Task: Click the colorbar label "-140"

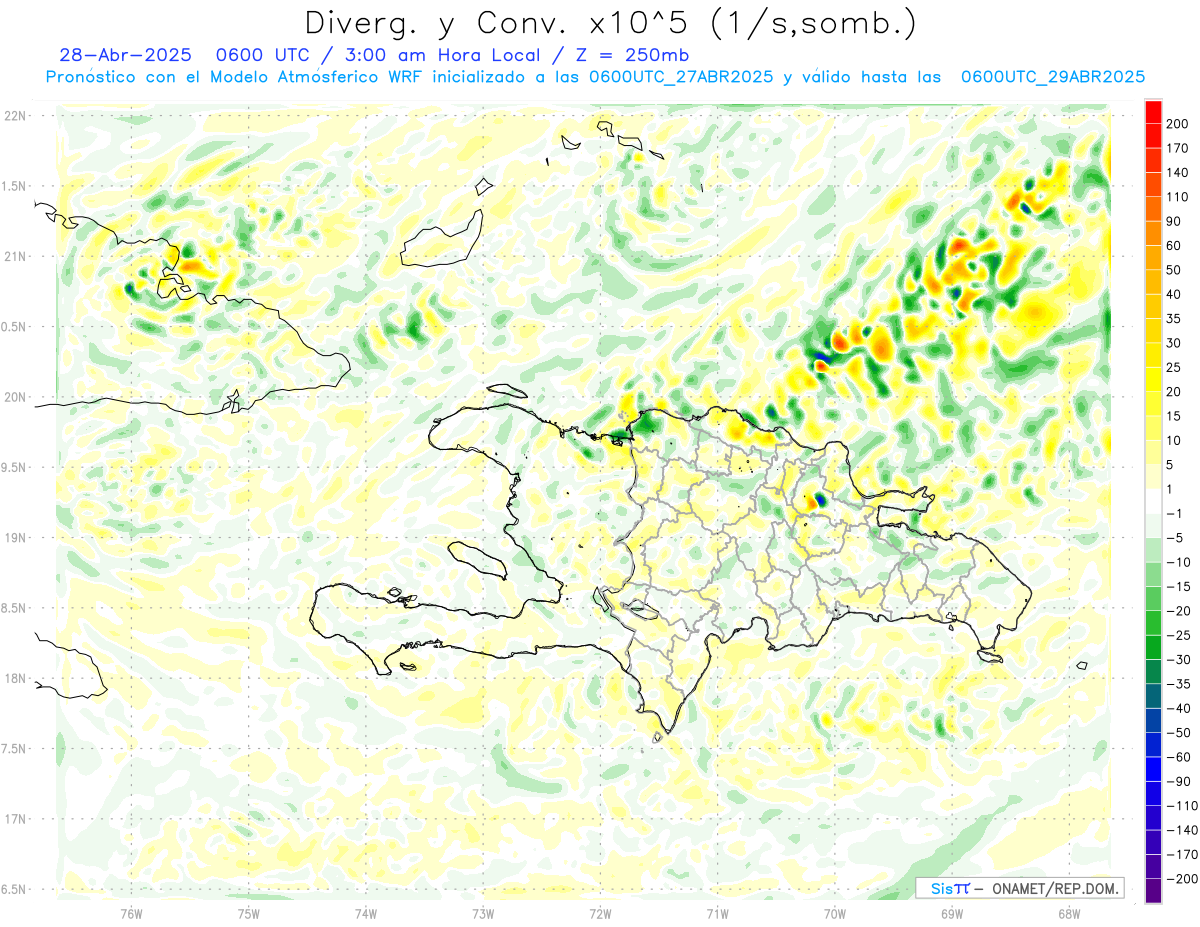Action: pos(1184,831)
